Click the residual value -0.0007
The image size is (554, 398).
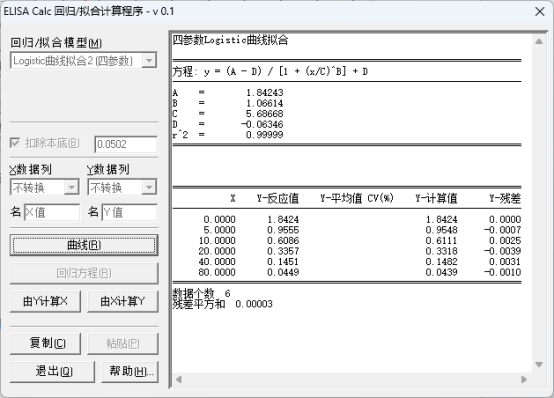(502, 230)
